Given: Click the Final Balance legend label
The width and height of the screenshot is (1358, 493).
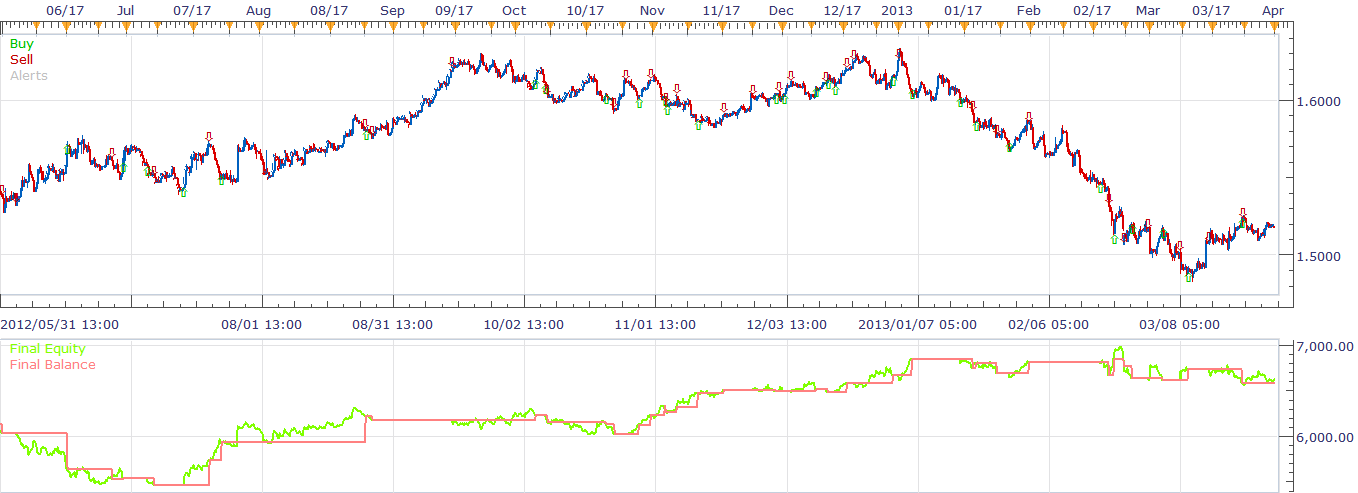Looking at the screenshot, I should (x=52, y=364).
